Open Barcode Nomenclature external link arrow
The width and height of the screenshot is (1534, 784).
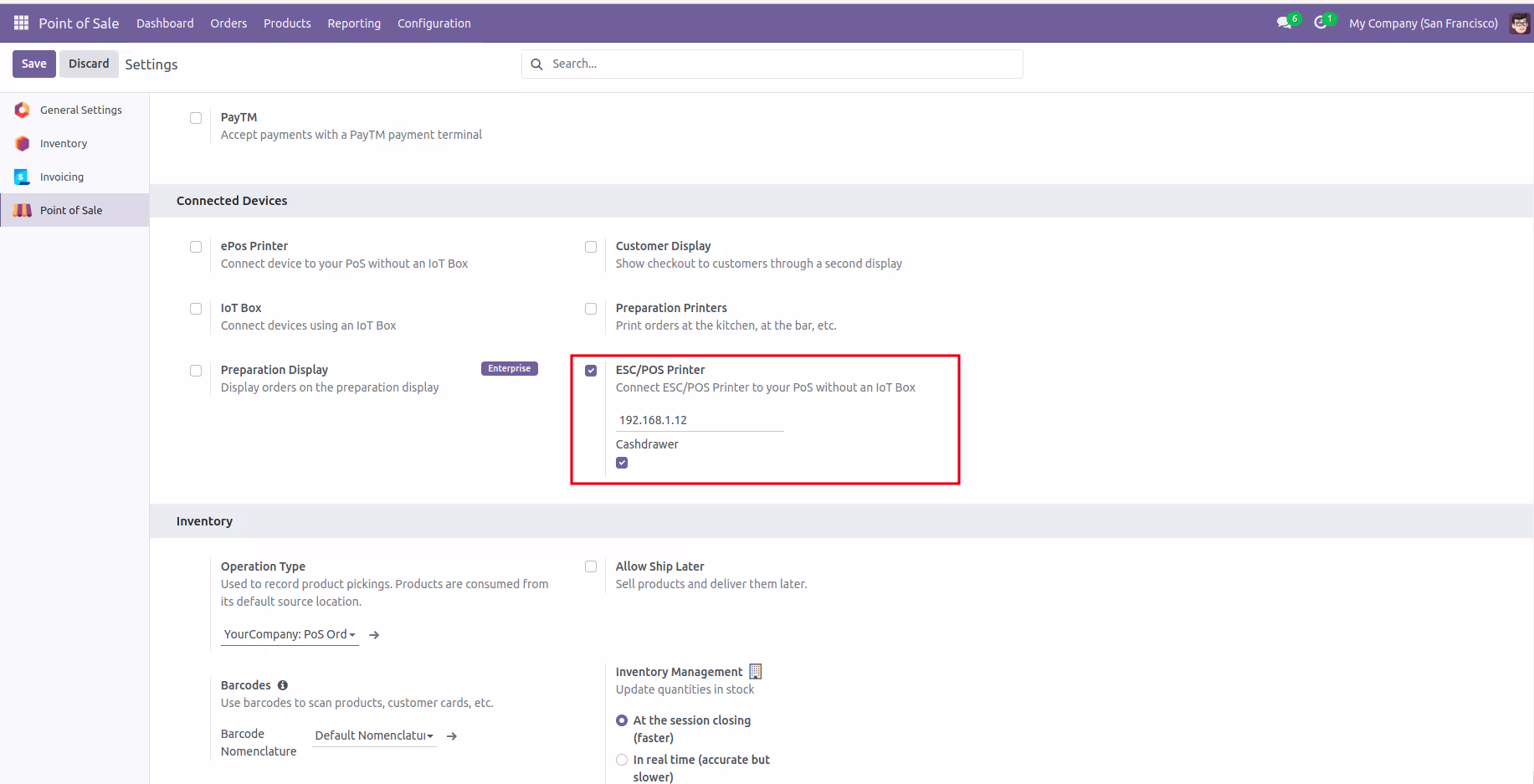point(452,736)
